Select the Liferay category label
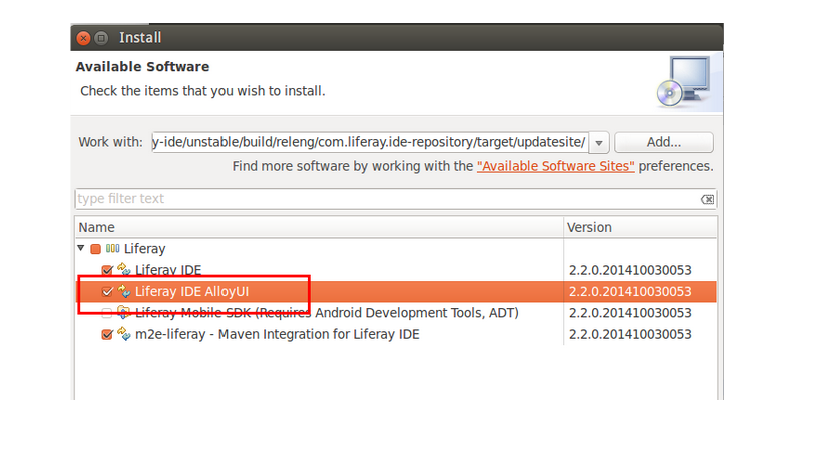The image size is (815, 452). coord(144,249)
